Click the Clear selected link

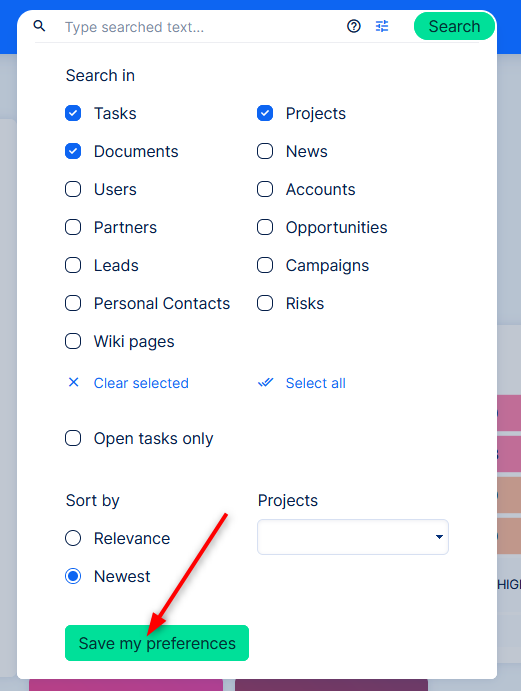(x=141, y=383)
